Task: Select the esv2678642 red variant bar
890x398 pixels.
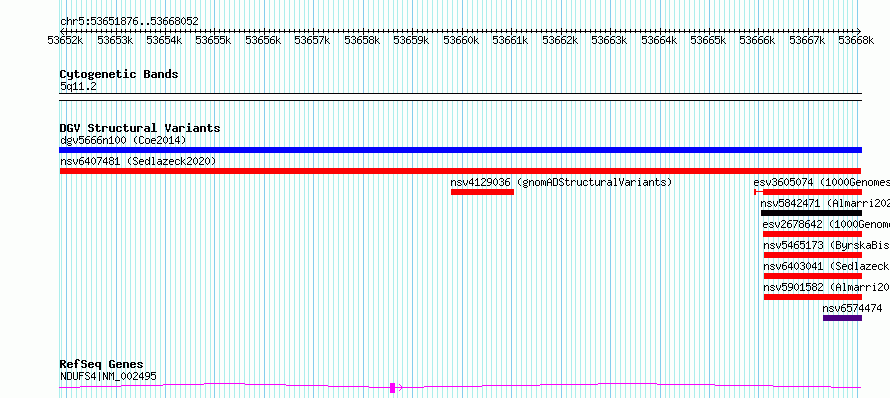Action: 812,234
